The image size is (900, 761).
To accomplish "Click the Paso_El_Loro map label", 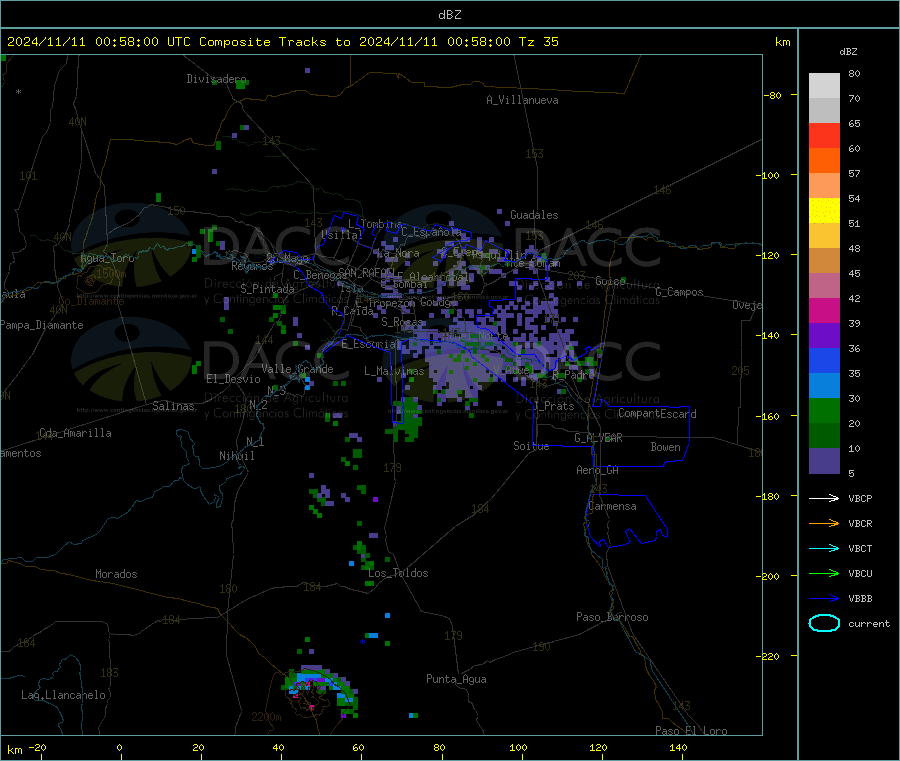I will point(691,731).
